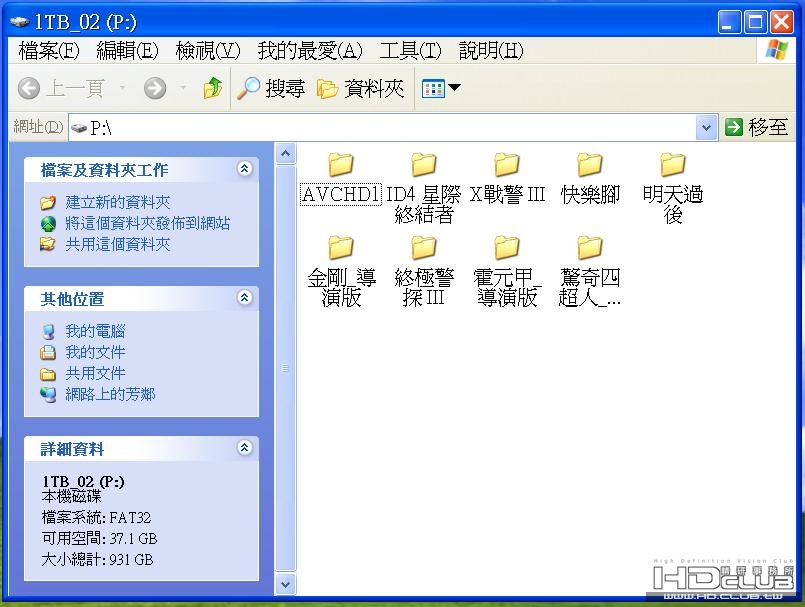
Task: Click the 共用這個資料夾 sharing icon
Action: [x=48, y=244]
